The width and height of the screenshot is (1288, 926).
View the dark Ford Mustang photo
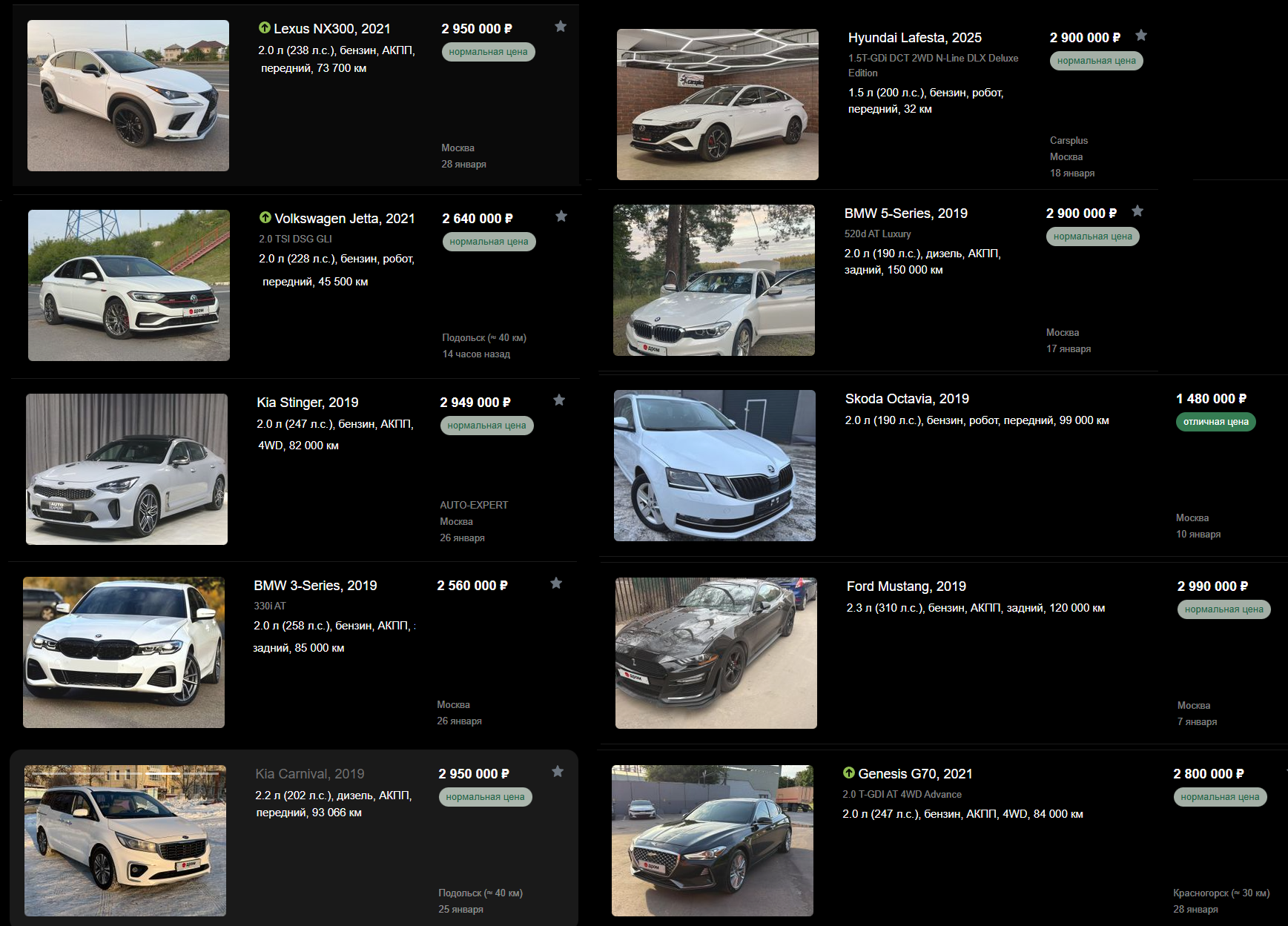(716, 653)
